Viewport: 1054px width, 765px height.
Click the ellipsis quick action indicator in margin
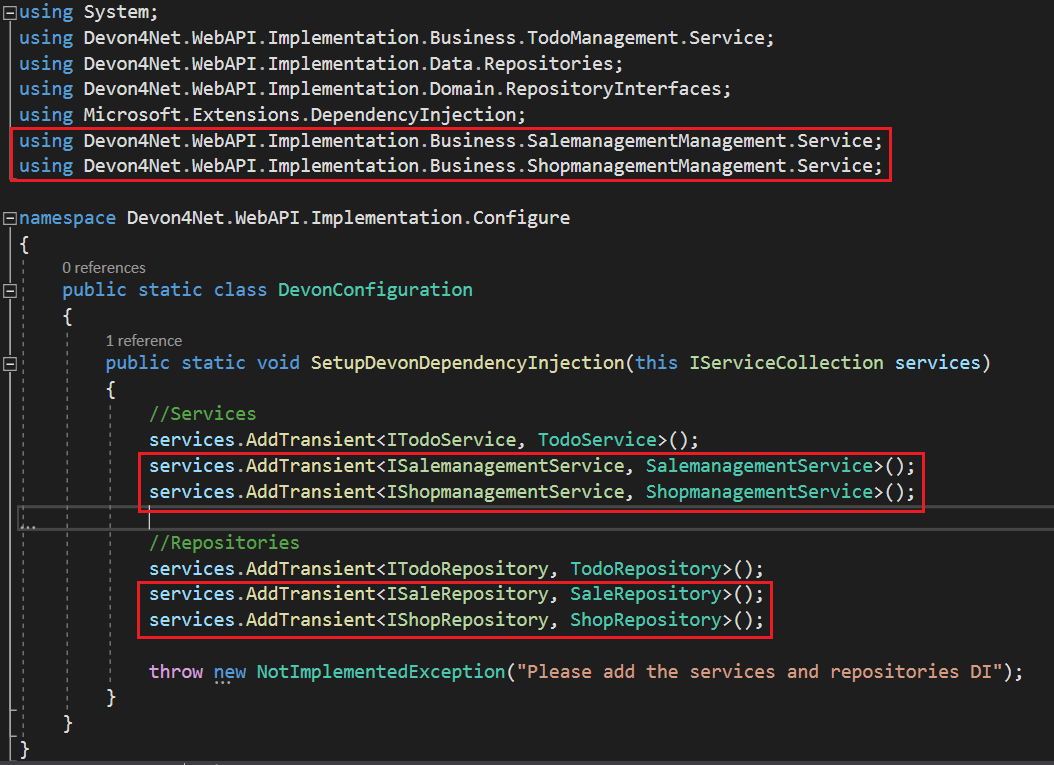click(x=26, y=524)
